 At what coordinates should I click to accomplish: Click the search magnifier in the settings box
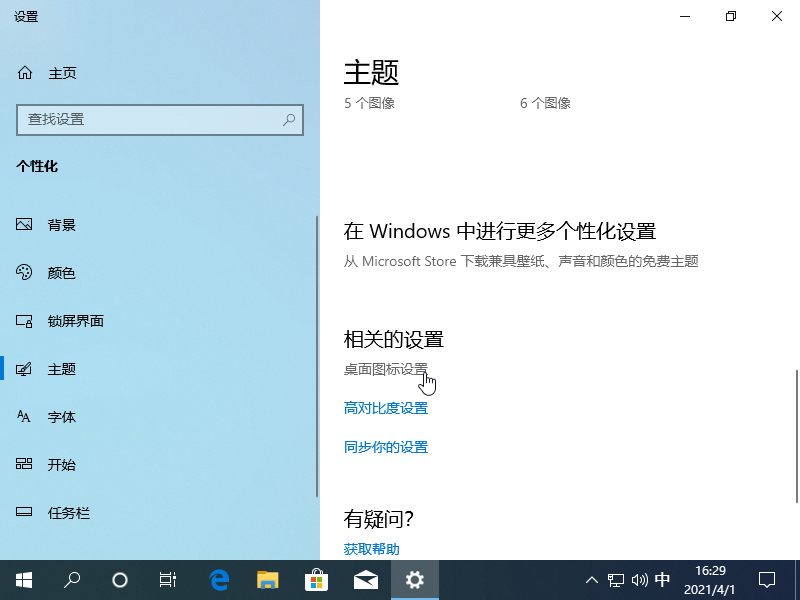289,119
